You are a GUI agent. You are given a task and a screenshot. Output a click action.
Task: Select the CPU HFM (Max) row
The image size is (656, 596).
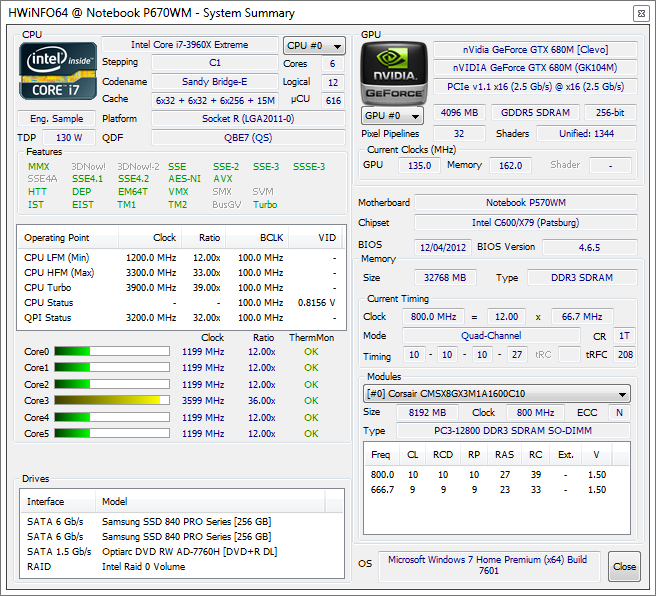point(180,273)
